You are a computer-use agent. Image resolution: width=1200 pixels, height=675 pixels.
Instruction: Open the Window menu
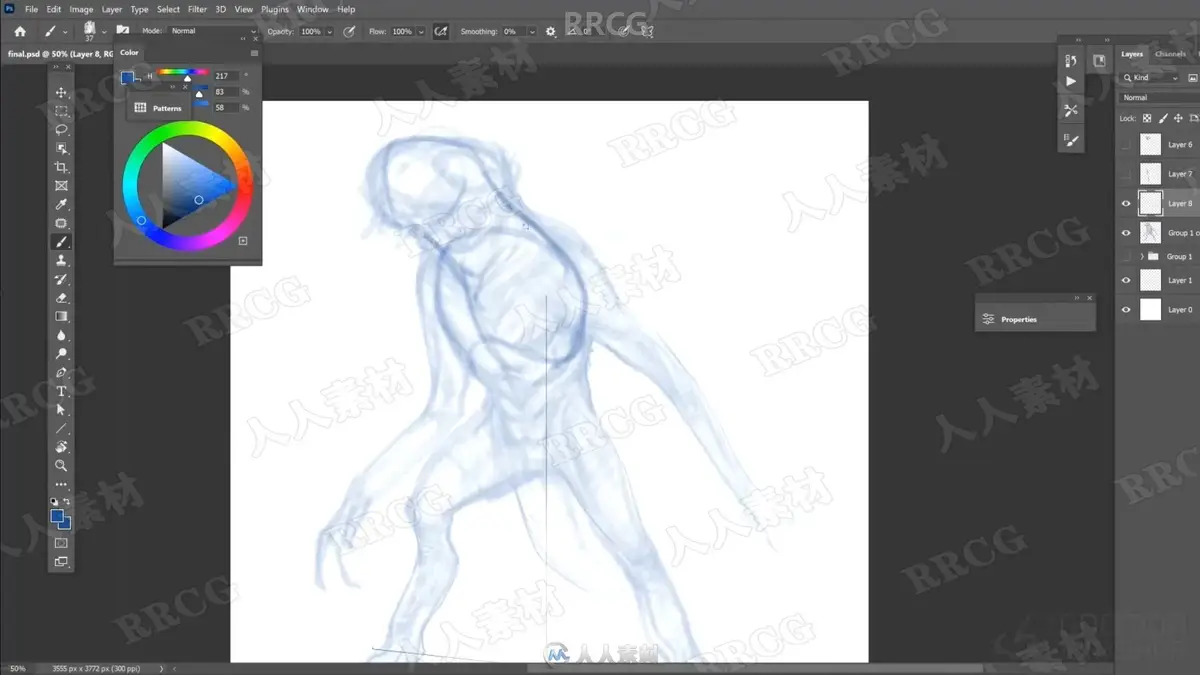tap(313, 9)
